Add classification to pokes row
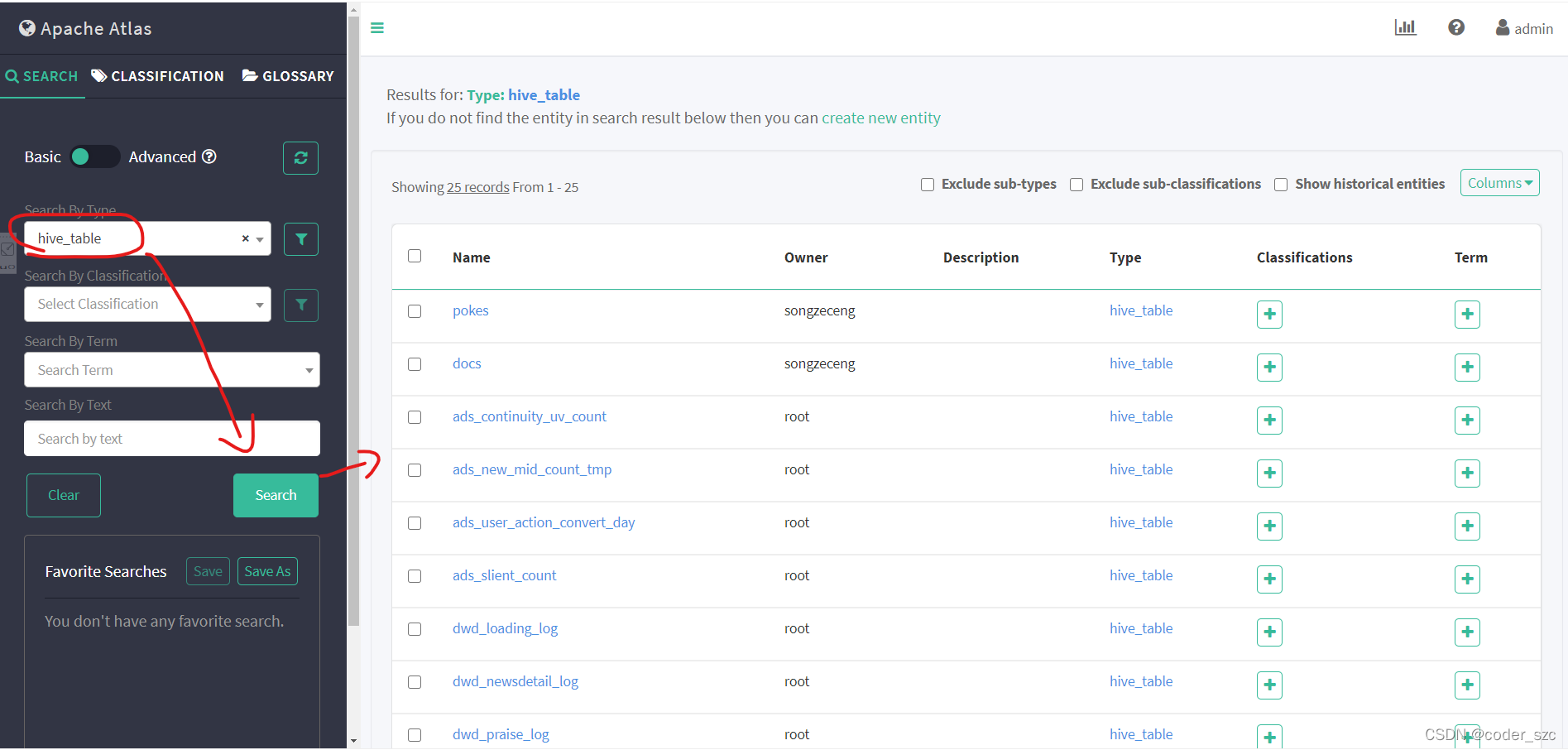This screenshot has width=1568, height=750. pos(1269,315)
